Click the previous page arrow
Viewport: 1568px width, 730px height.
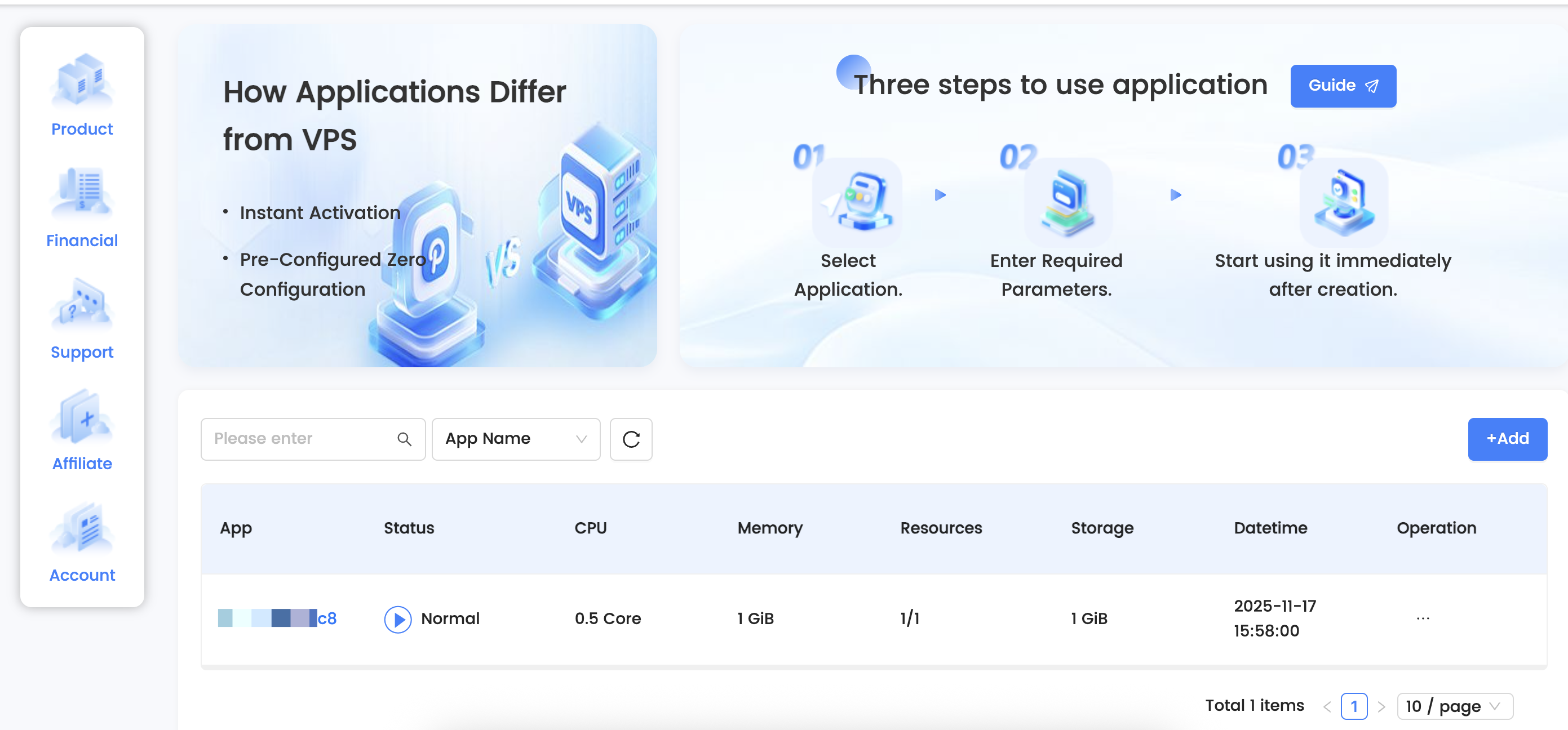click(x=1328, y=706)
